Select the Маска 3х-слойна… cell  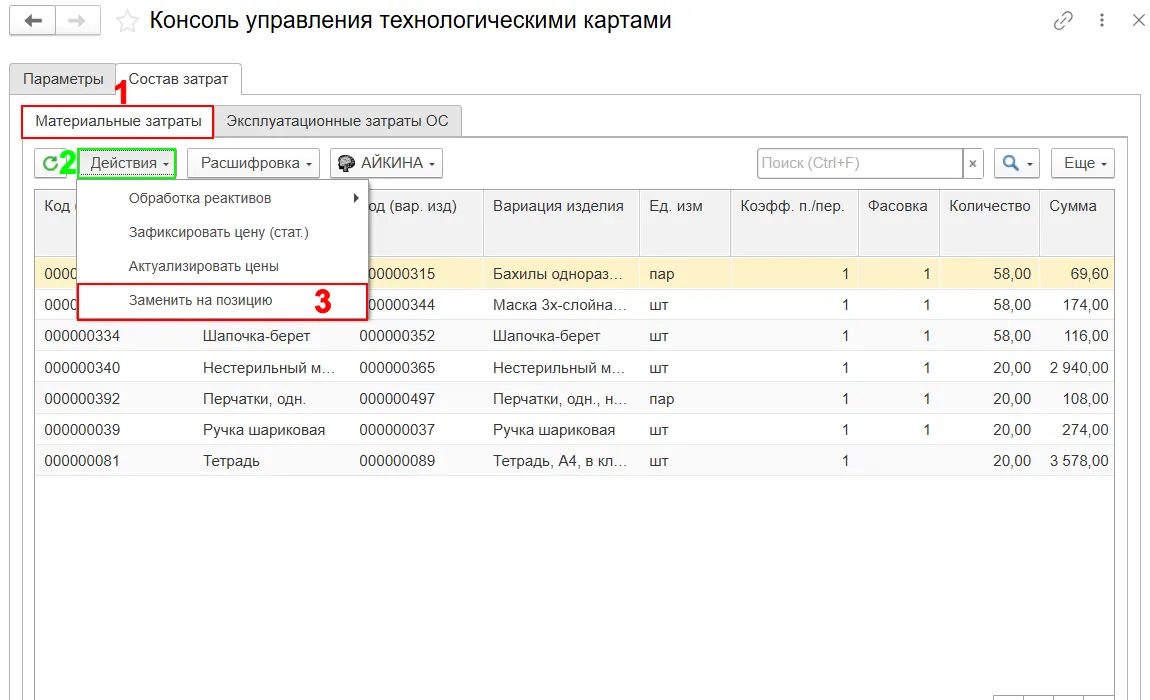pyautogui.click(x=561, y=305)
